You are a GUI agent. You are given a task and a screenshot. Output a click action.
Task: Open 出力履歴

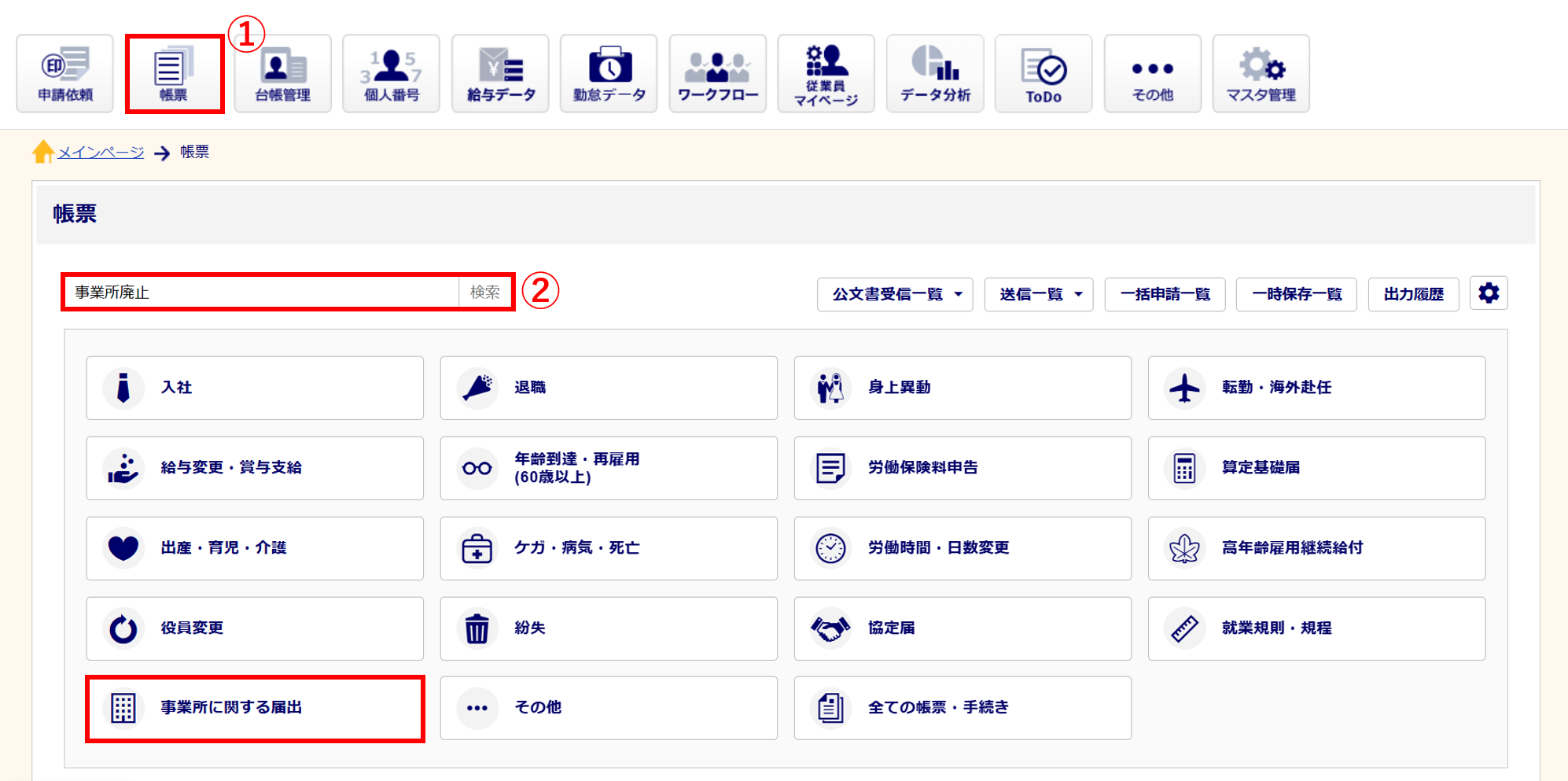tap(1413, 294)
